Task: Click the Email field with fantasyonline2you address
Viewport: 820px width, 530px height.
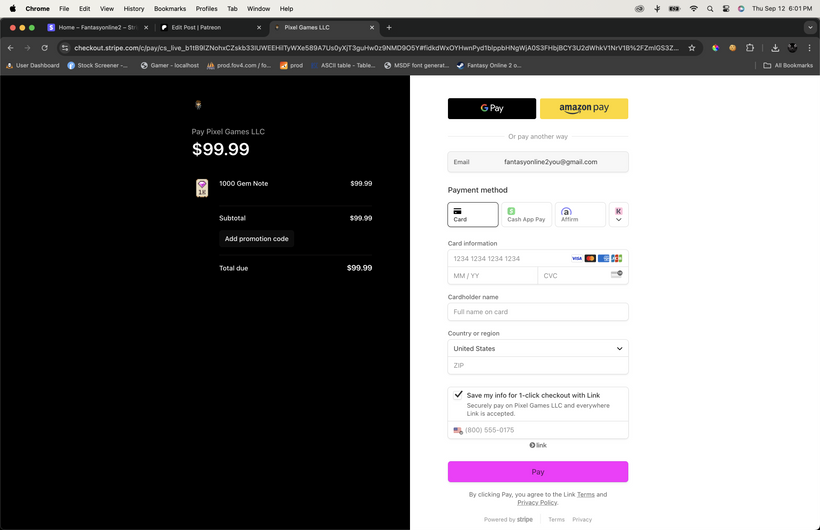Action: click(538, 162)
